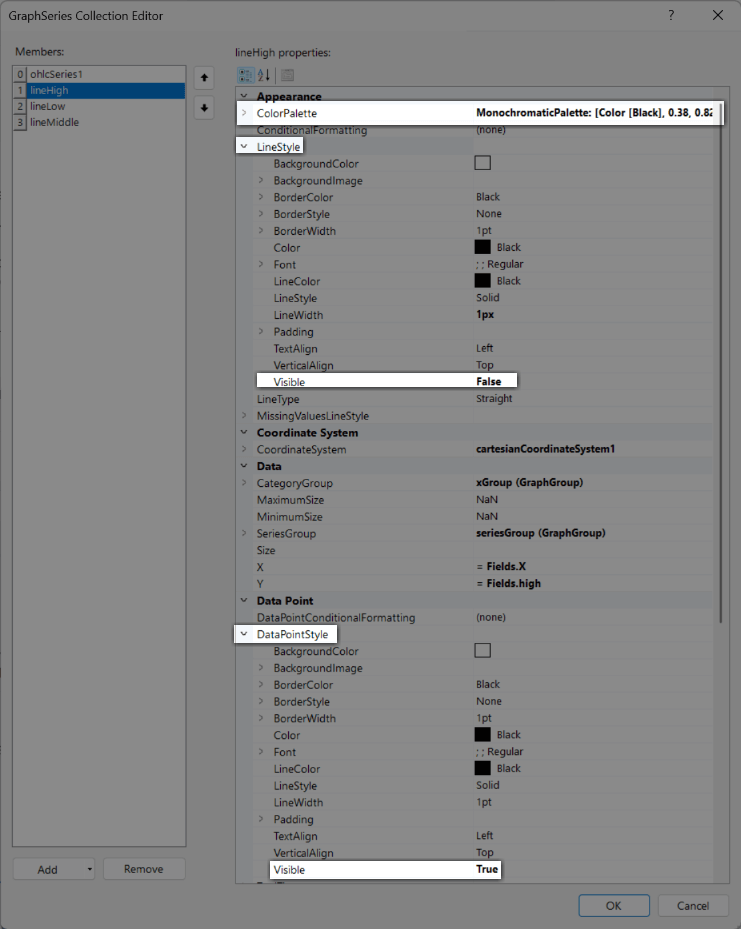Expand MissingValuesLineStyle property
This screenshot has width=741, height=929.
point(244,415)
